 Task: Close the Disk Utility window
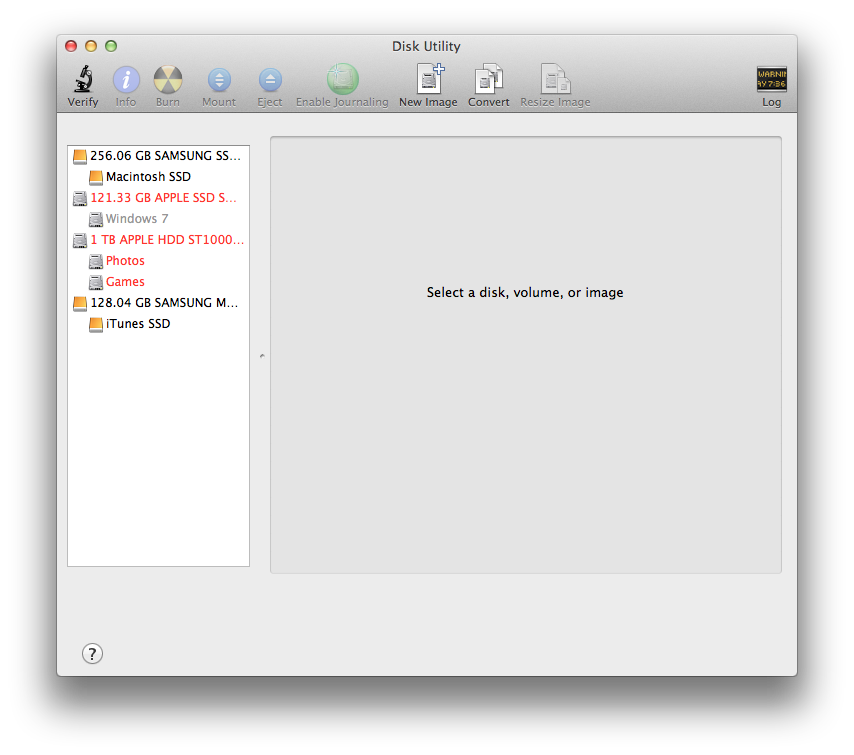coord(71,46)
